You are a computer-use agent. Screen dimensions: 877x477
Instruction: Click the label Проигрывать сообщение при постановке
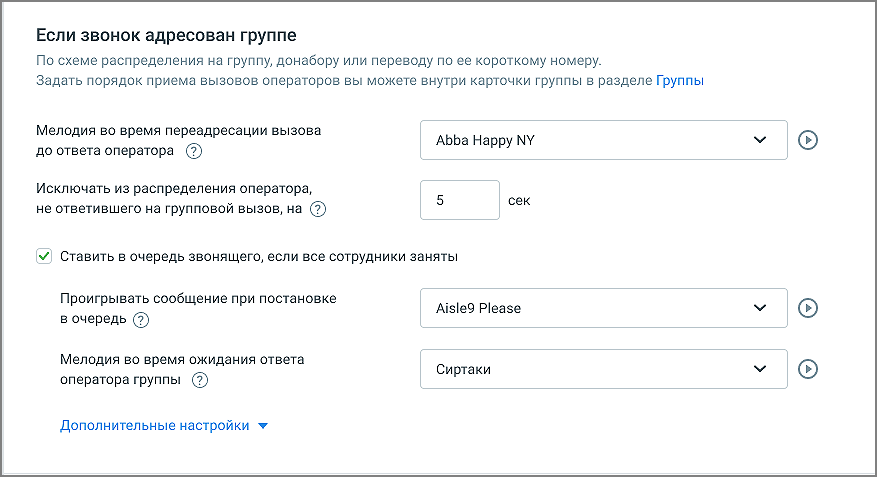pos(198,299)
